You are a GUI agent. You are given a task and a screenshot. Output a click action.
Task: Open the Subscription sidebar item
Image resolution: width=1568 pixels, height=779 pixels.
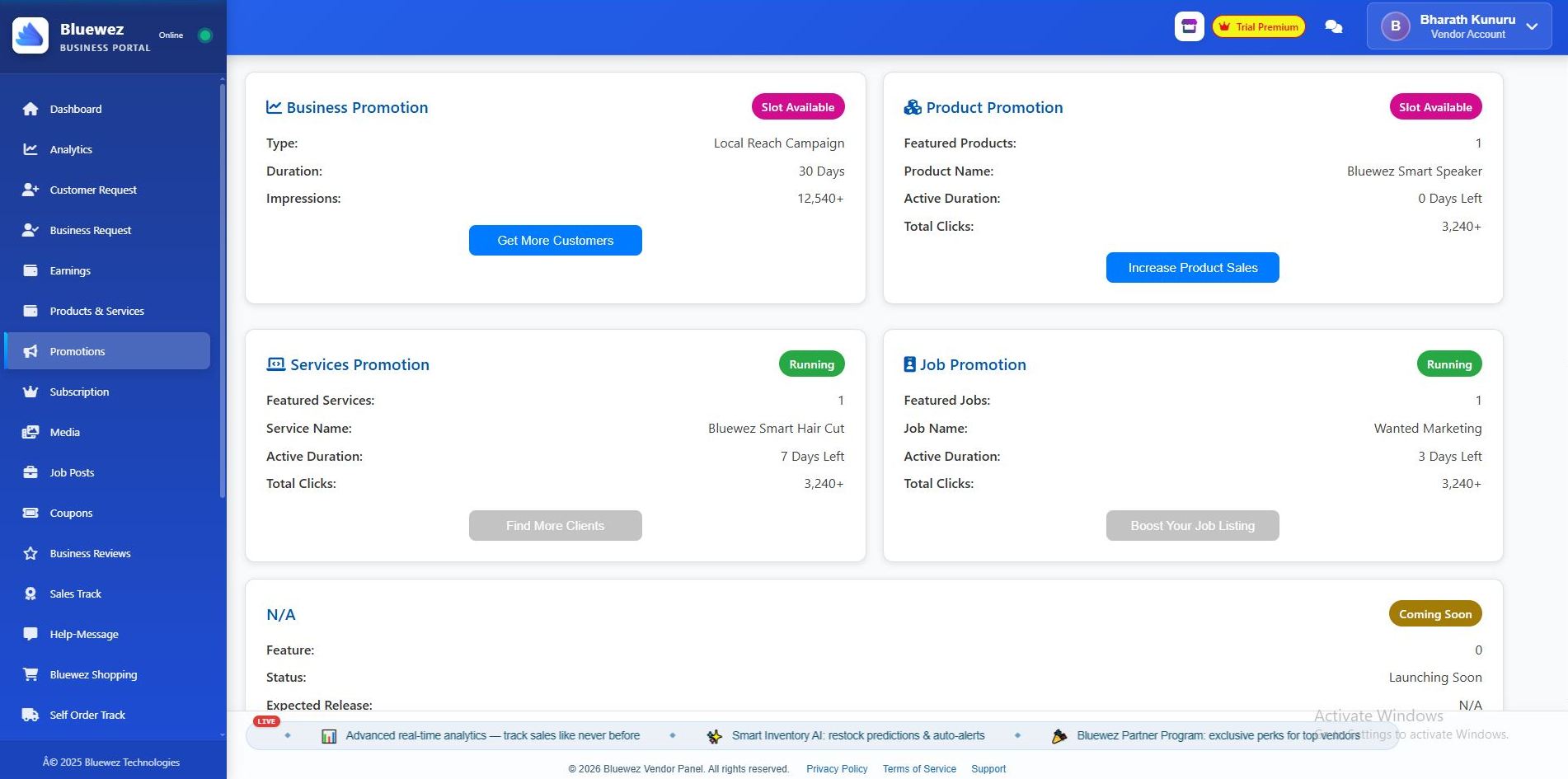coord(107,392)
